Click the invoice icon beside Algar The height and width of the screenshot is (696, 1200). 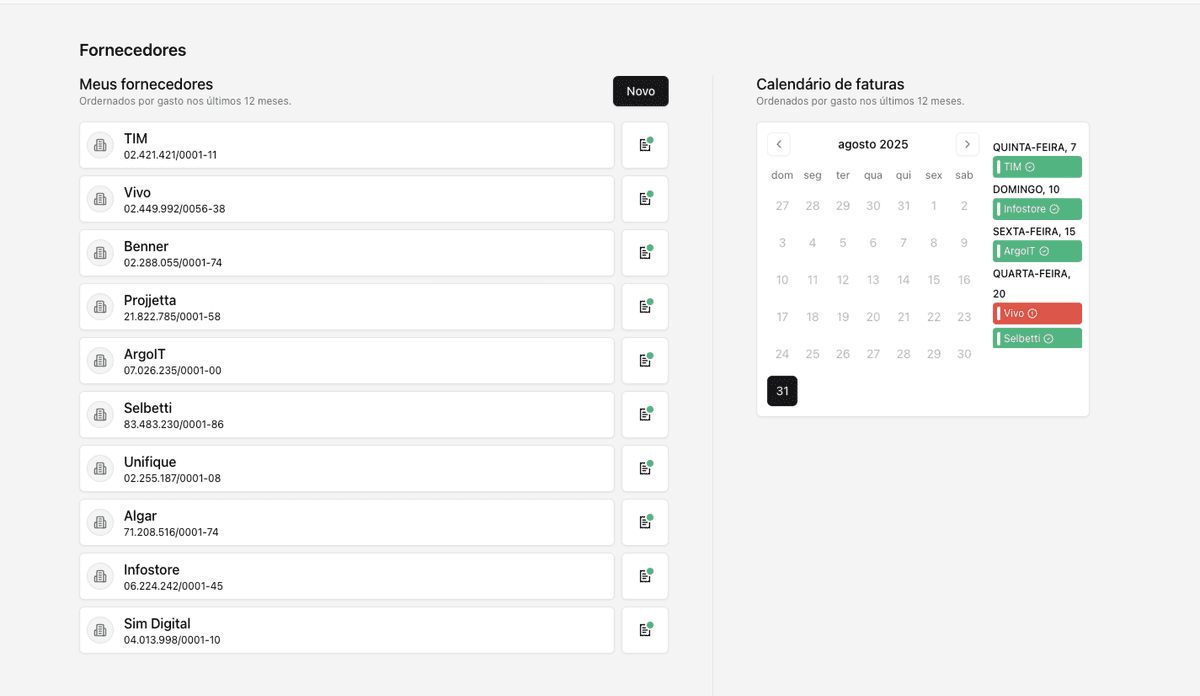click(x=644, y=522)
